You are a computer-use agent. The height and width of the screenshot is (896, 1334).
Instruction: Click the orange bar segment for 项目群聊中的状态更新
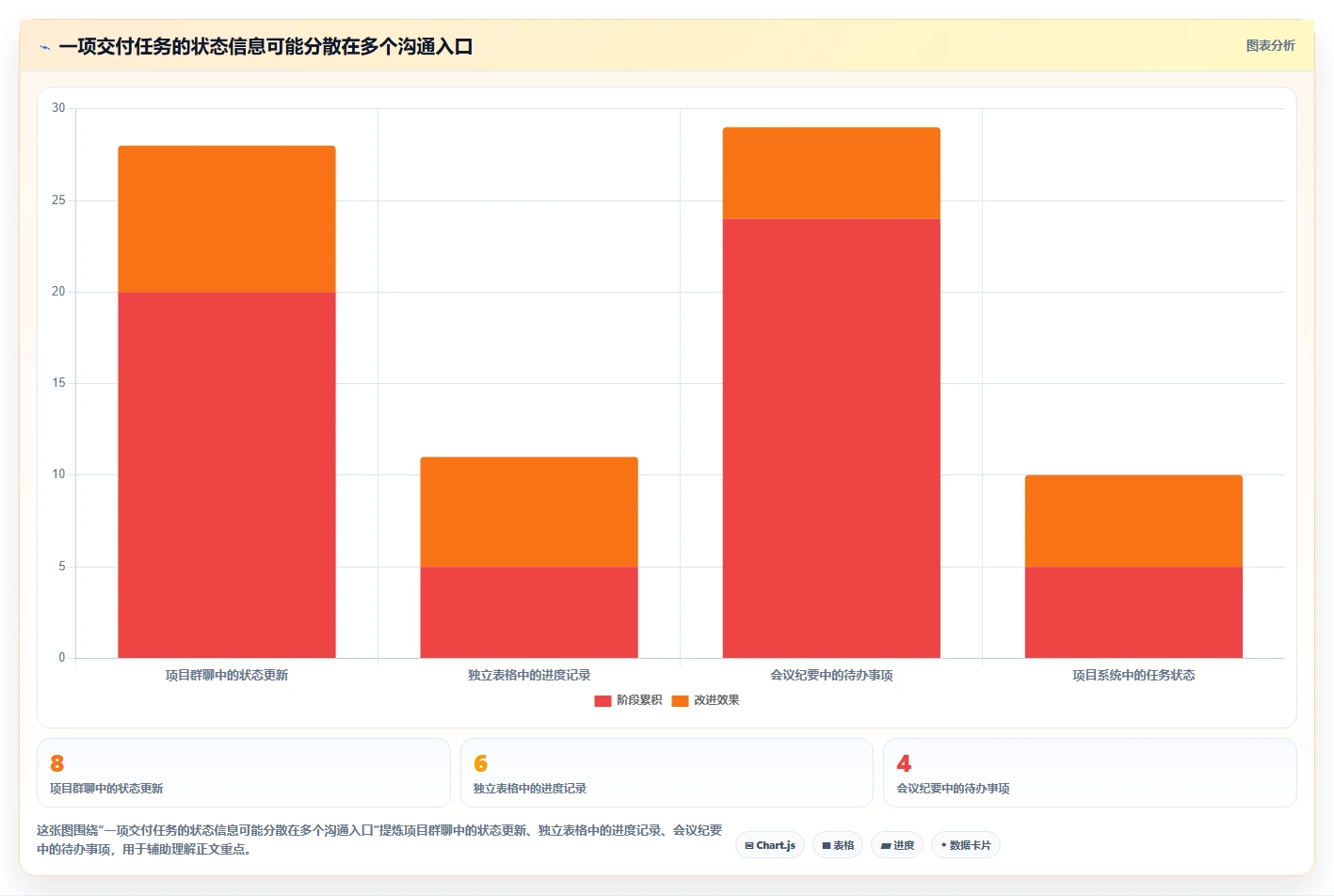click(227, 219)
